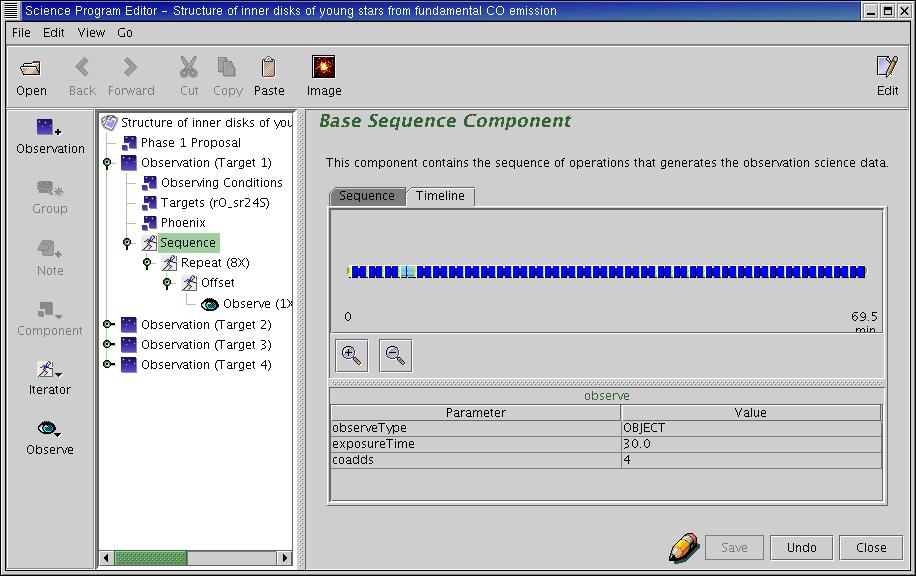Screen dimensions: 916x576
Task: Click the Value column header
Action: coord(751,412)
